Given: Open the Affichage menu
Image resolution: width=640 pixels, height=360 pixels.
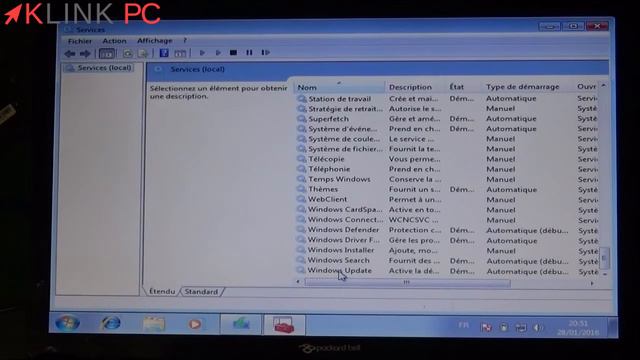Looking at the screenshot, I should 154,40.
